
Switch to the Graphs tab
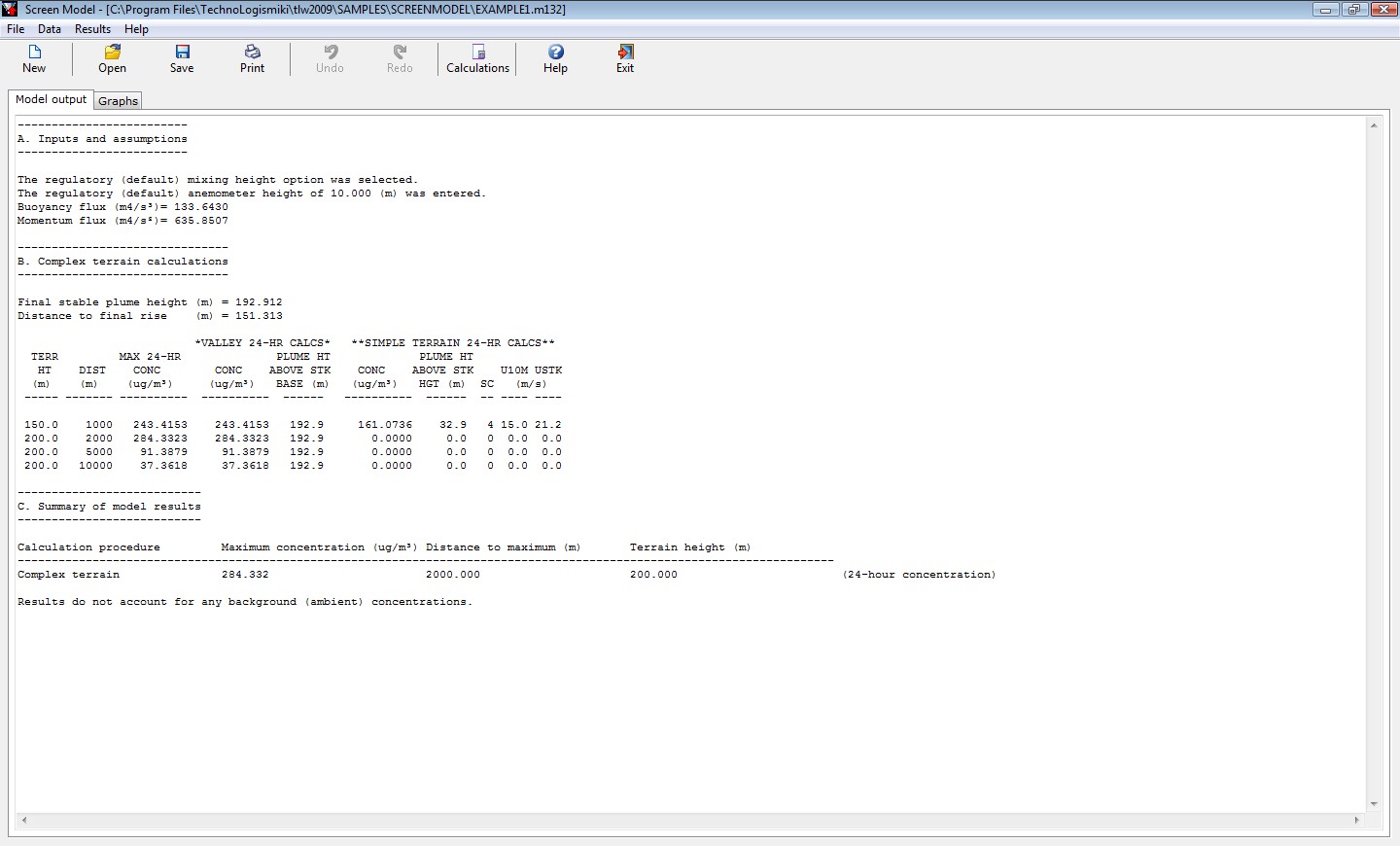(119, 101)
